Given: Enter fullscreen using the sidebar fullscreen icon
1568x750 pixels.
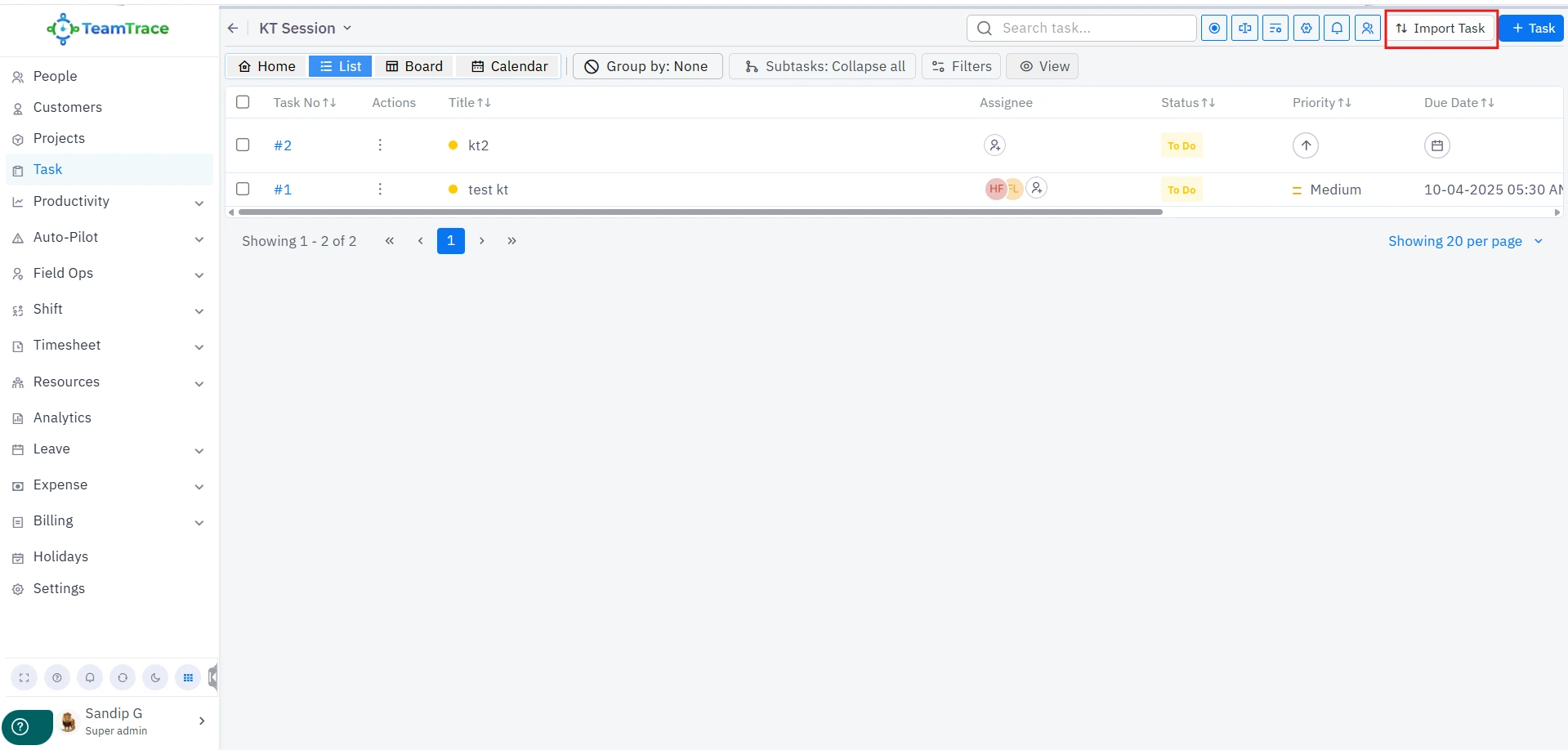Looking at the screenshot, I should (x=25, y=677).
